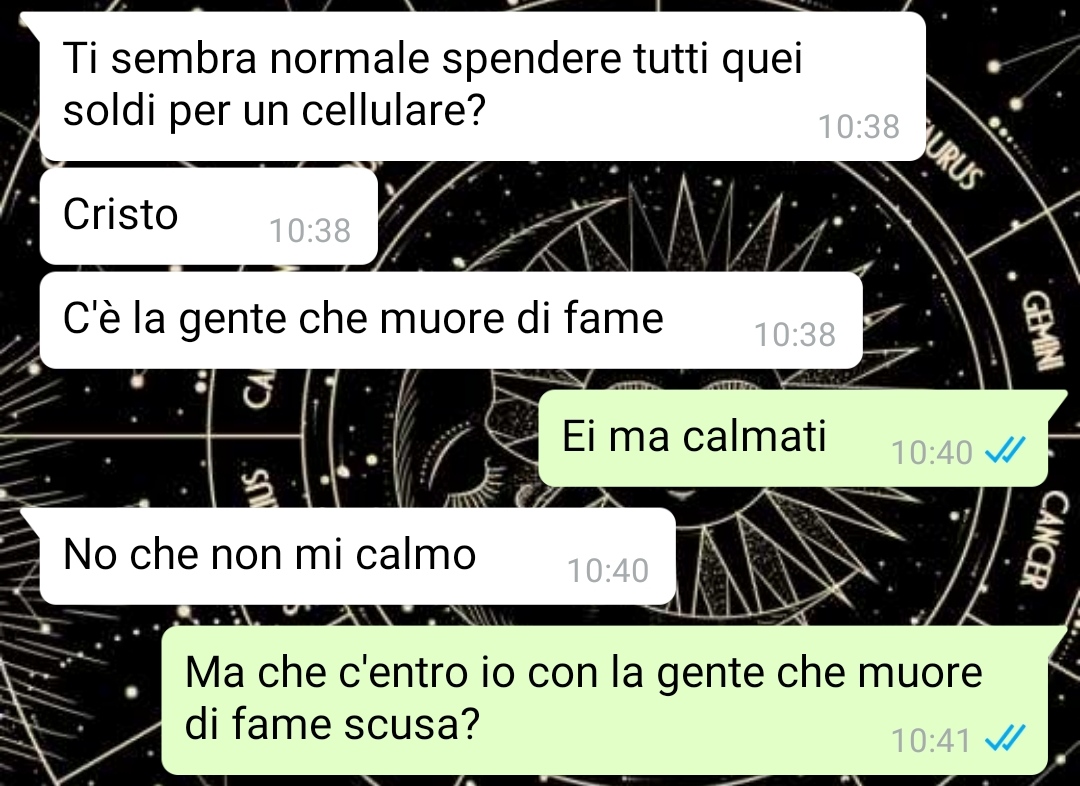
Task: Click the 10:40 timestamp on "Ei ma calmati"
Action: 931,453
